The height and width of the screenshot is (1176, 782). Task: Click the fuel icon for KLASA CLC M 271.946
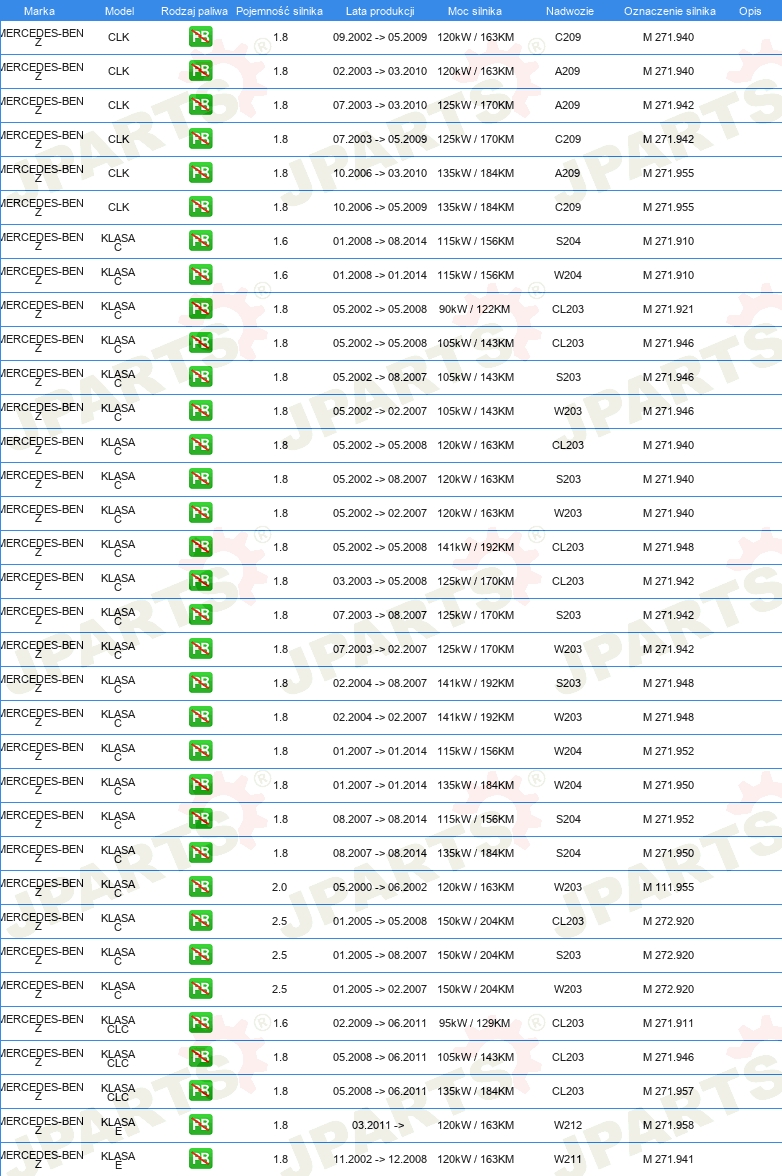coord(200,1056)
